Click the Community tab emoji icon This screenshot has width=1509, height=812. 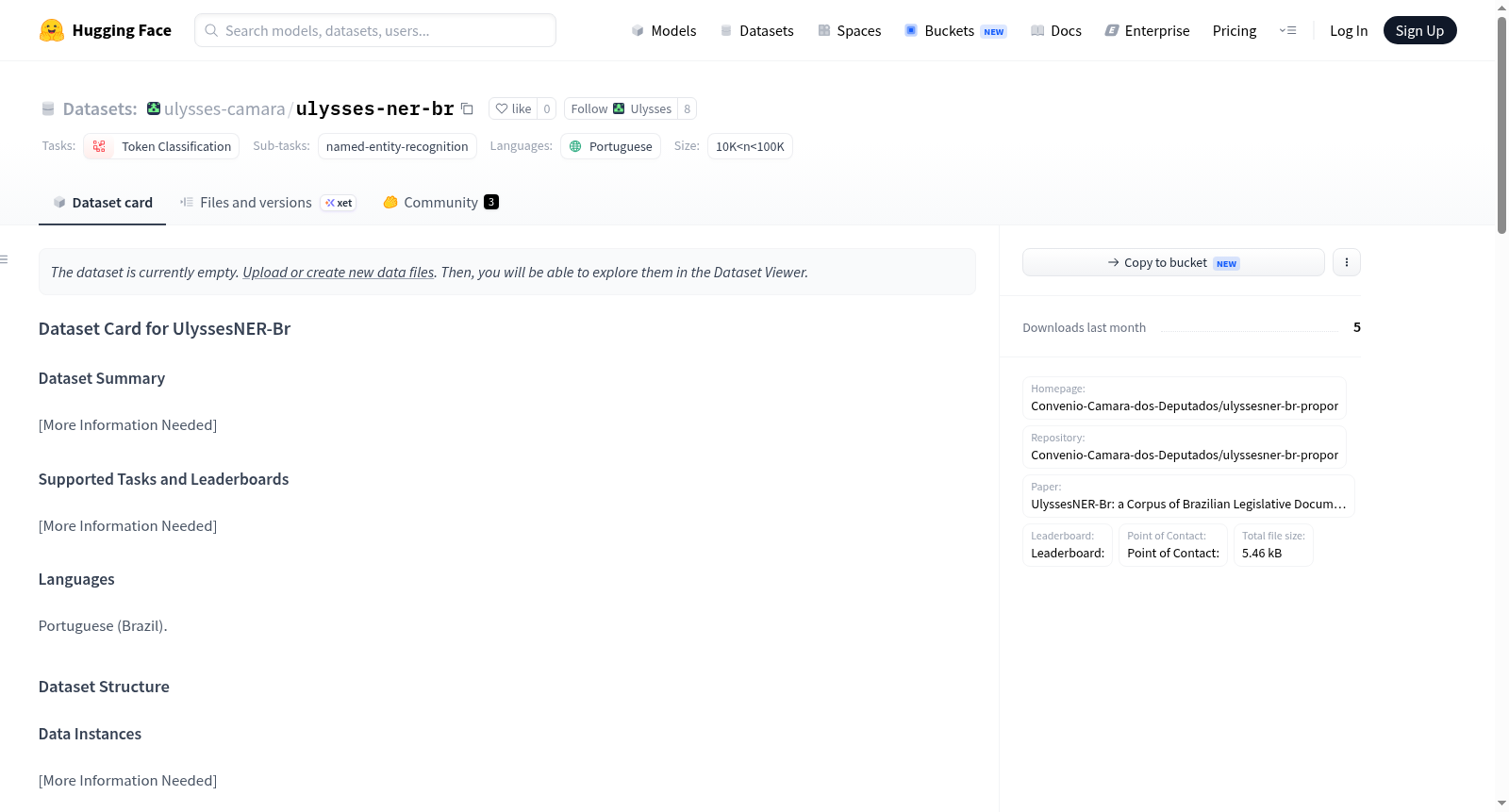pyautogui.click(x=390, y=202)
